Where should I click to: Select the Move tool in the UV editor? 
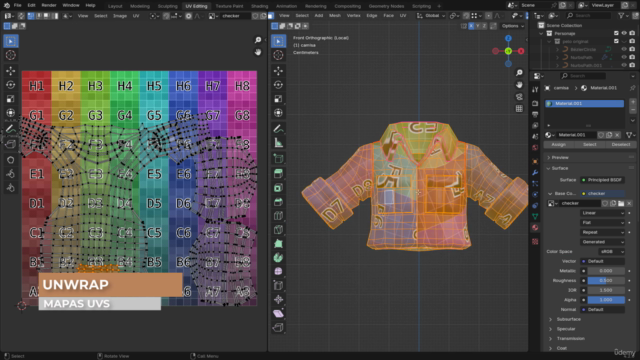(x=11, y=71)
